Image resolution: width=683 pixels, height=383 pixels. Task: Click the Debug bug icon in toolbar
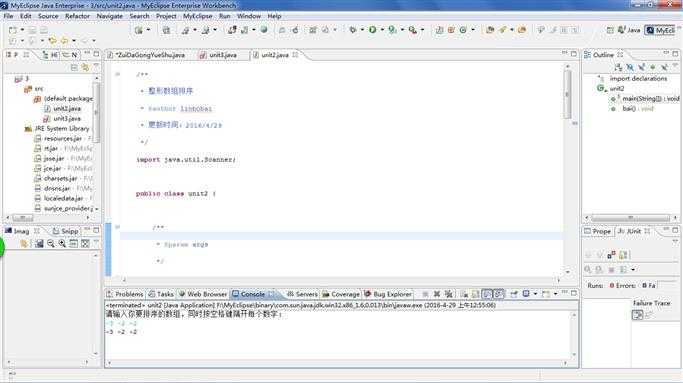coord(352,30)
